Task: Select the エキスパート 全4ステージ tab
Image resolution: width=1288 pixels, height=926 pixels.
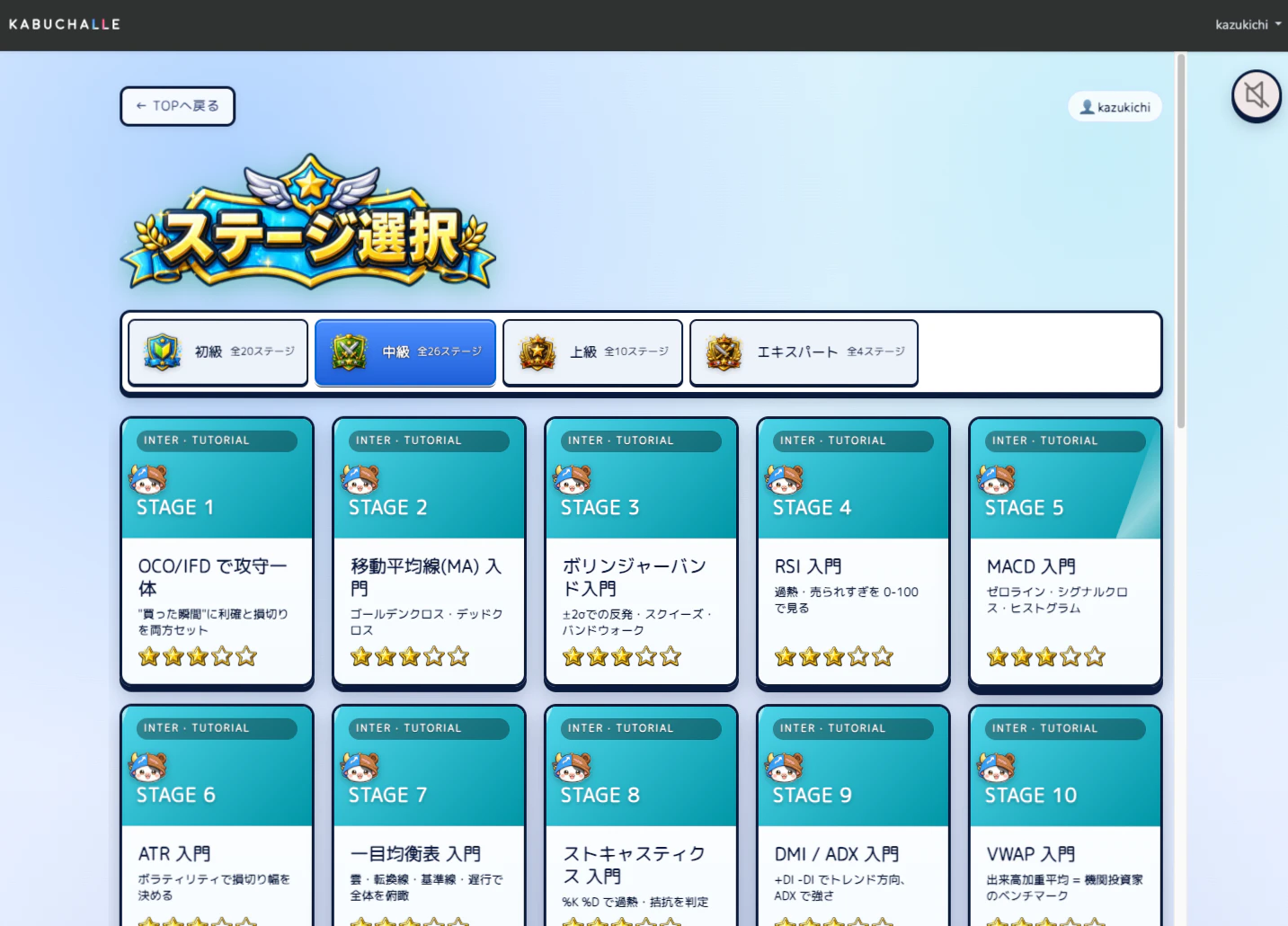Action: (x=804, y=352)
